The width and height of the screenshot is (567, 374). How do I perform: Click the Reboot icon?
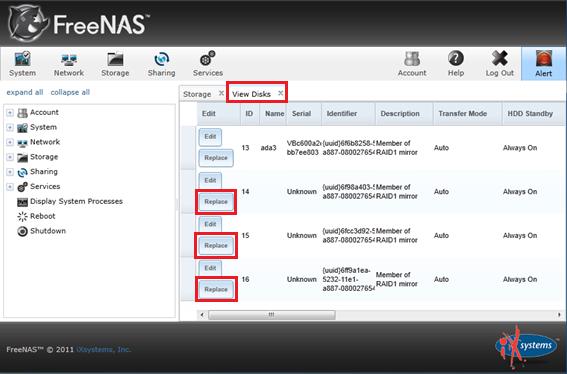click(22, 216)
